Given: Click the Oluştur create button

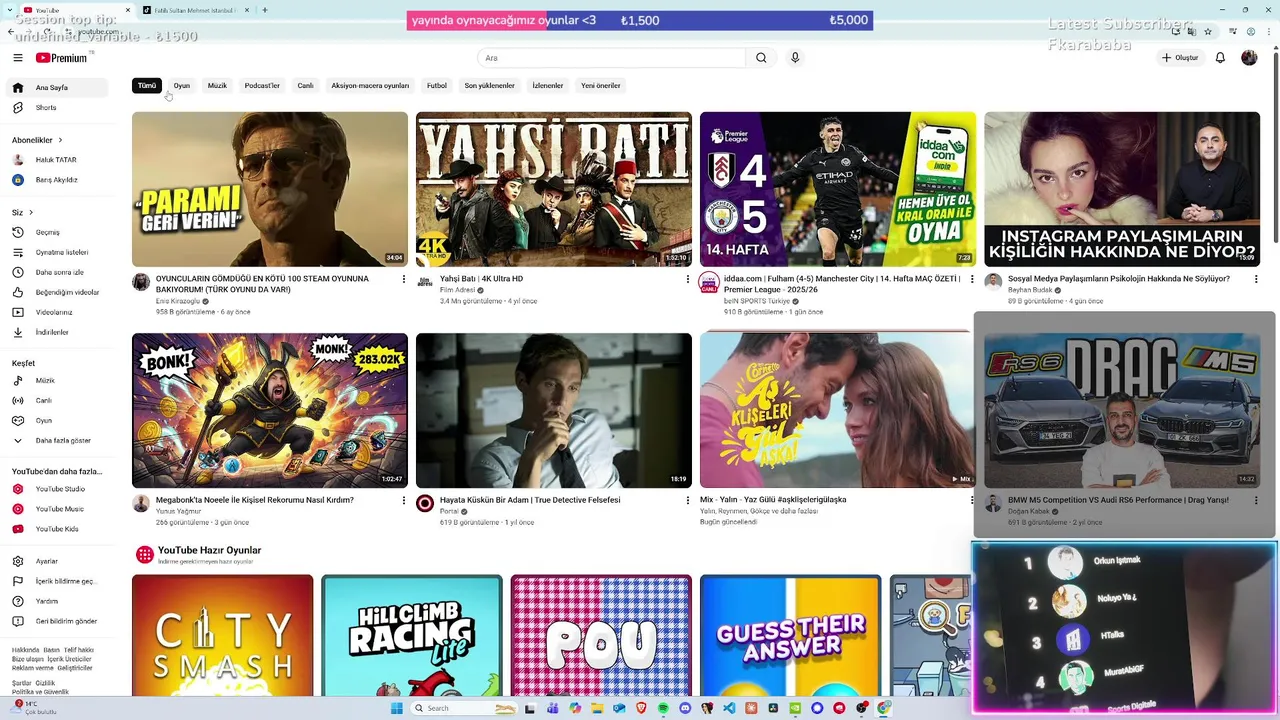Looking at the screenshot, I should click(1180, 58).
